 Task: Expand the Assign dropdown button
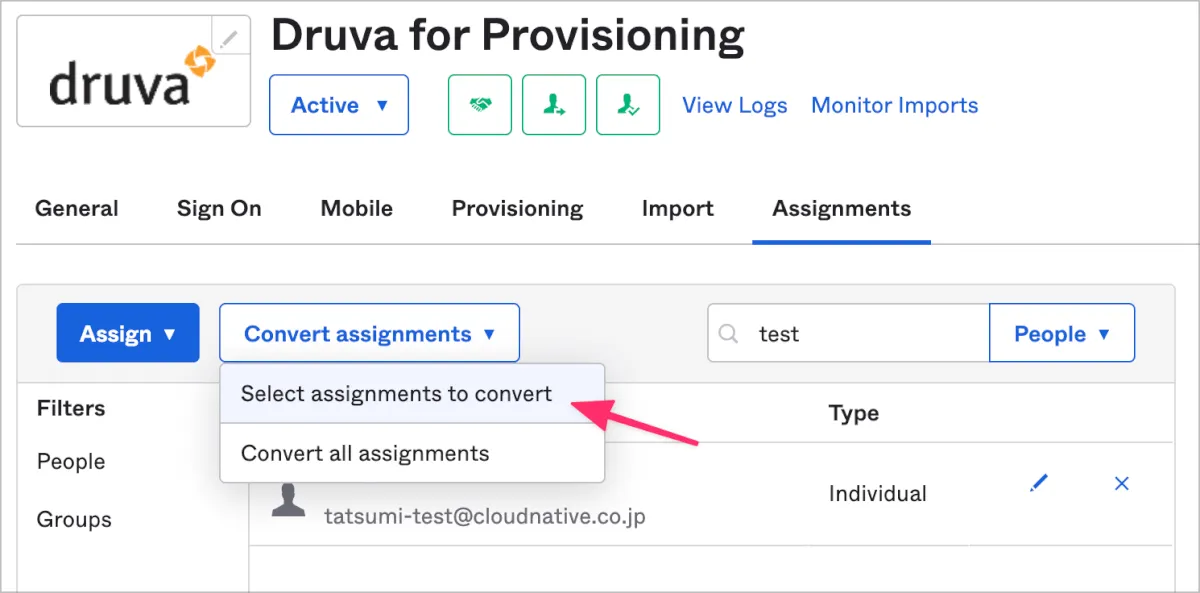[x=128, y=334]
